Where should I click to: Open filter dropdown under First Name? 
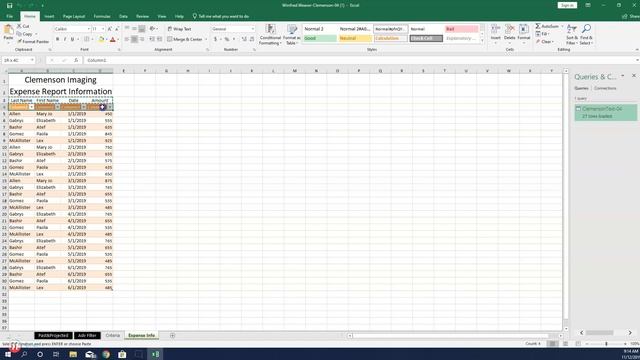click(58, 107)
